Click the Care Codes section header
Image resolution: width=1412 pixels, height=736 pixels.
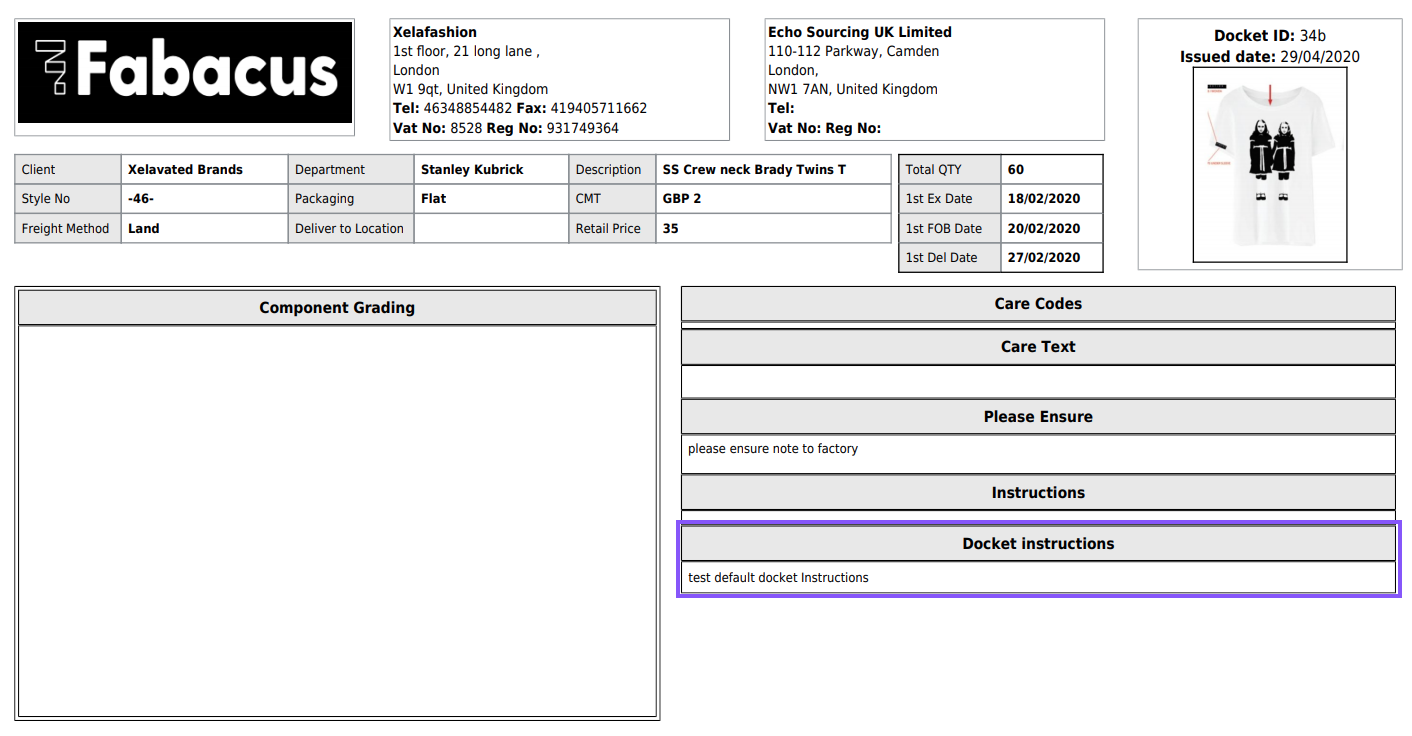pos(1037,304)
